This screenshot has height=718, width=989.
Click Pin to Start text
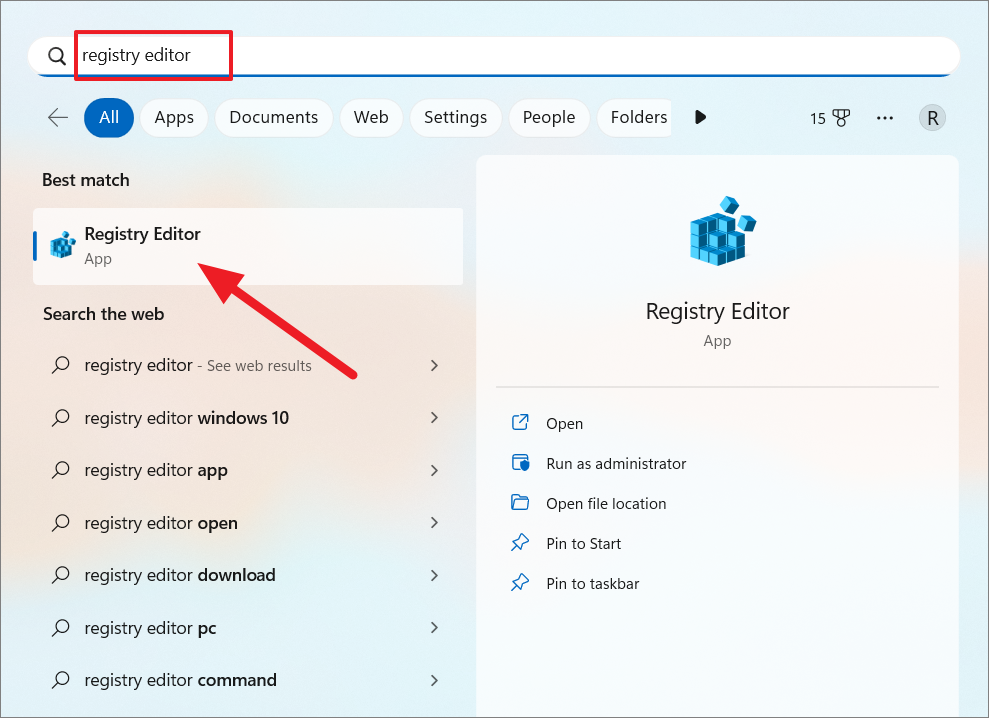tap(583, 543)
